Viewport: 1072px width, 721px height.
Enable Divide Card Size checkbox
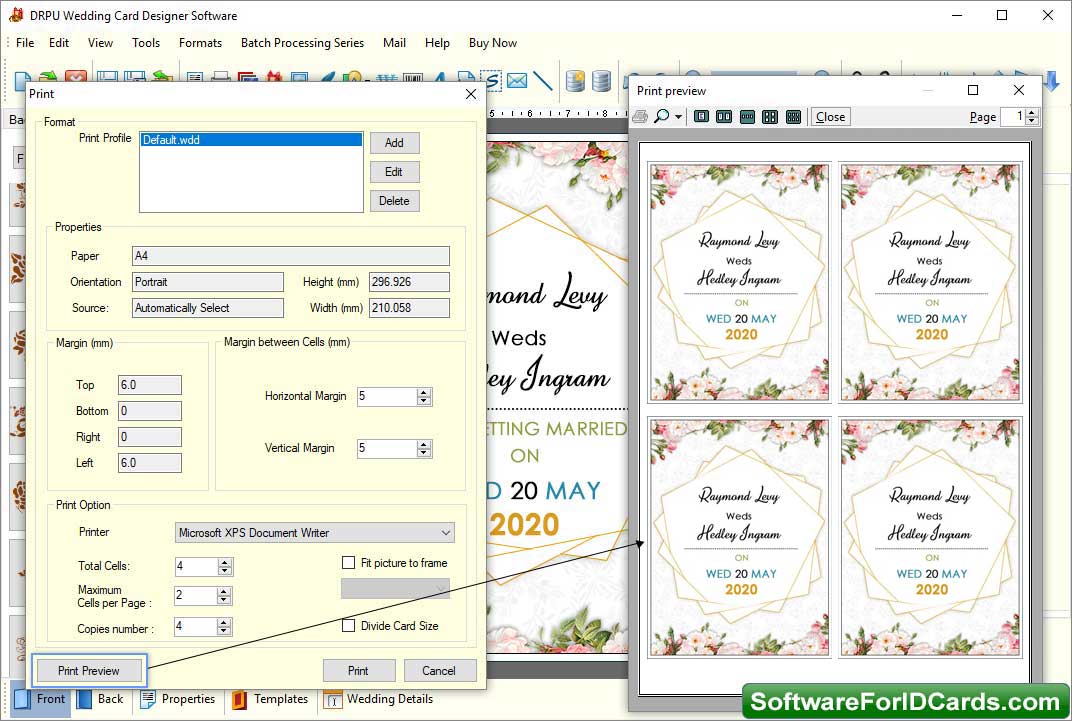[348, 625]
